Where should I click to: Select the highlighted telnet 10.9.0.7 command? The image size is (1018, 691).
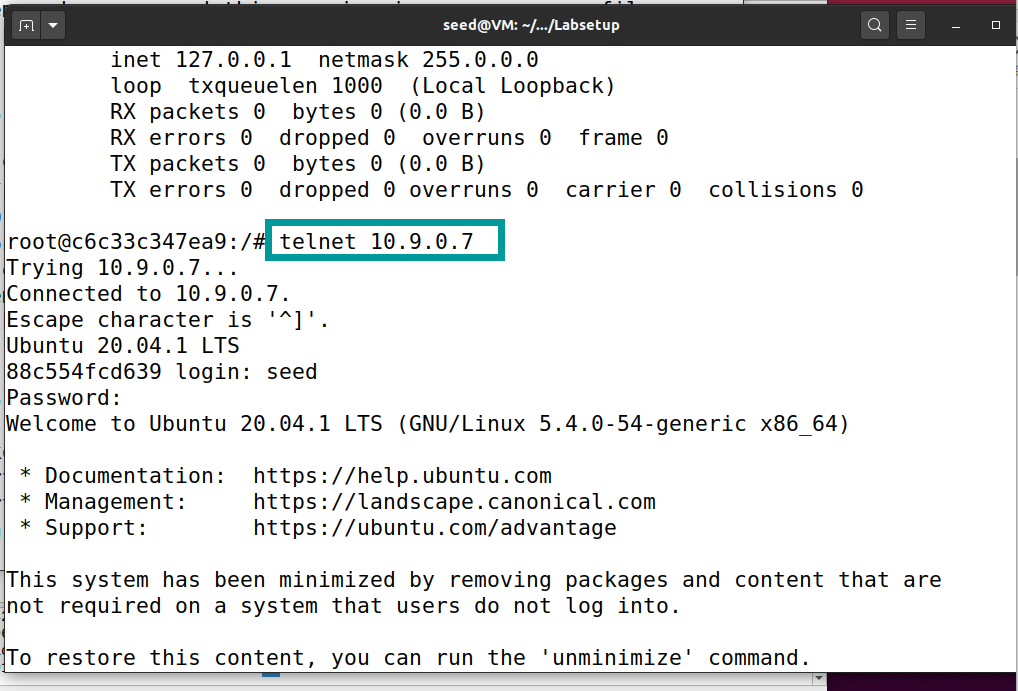click(x=384, y=240)
